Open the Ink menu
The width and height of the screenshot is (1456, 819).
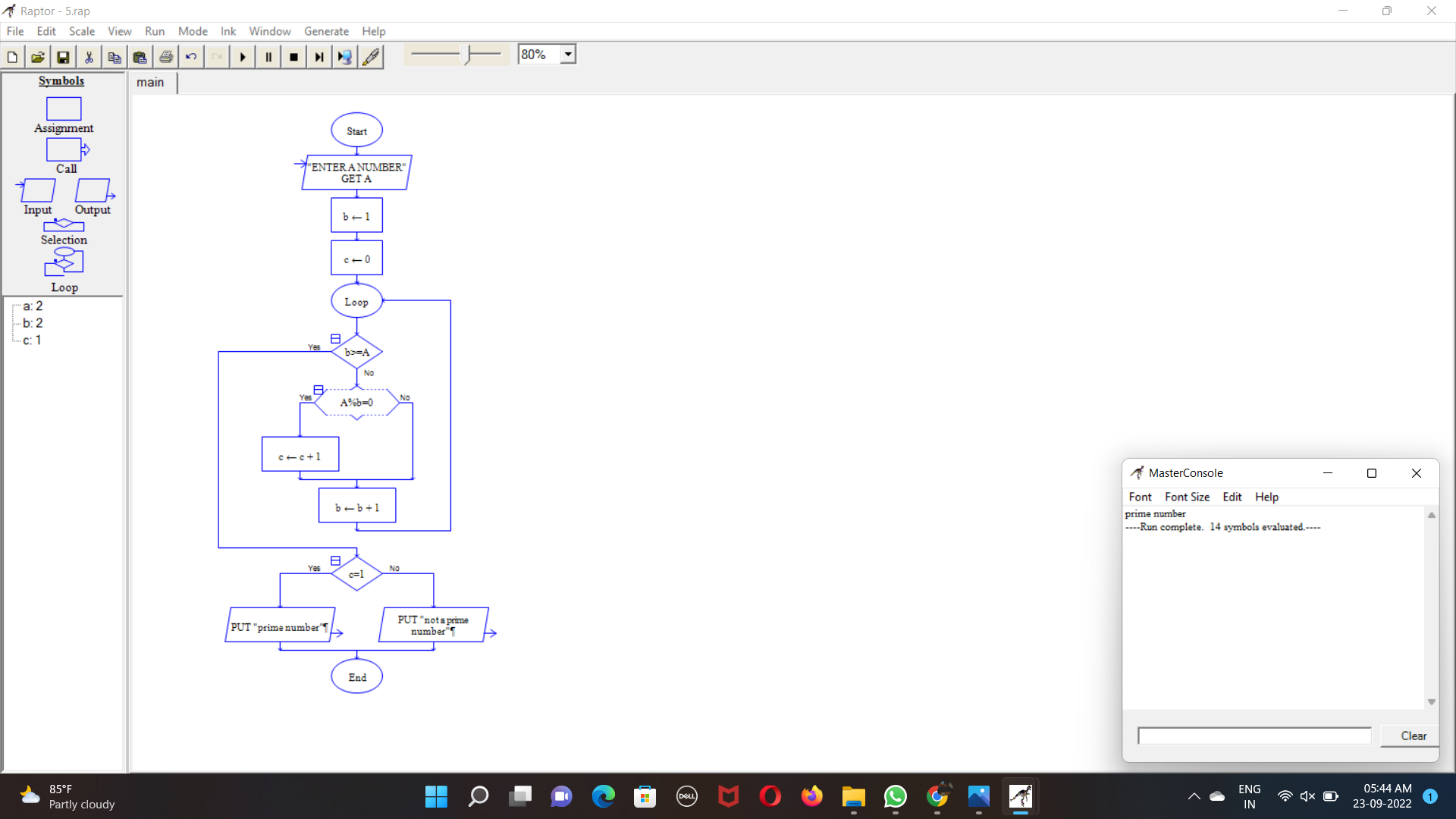(228, 31)
